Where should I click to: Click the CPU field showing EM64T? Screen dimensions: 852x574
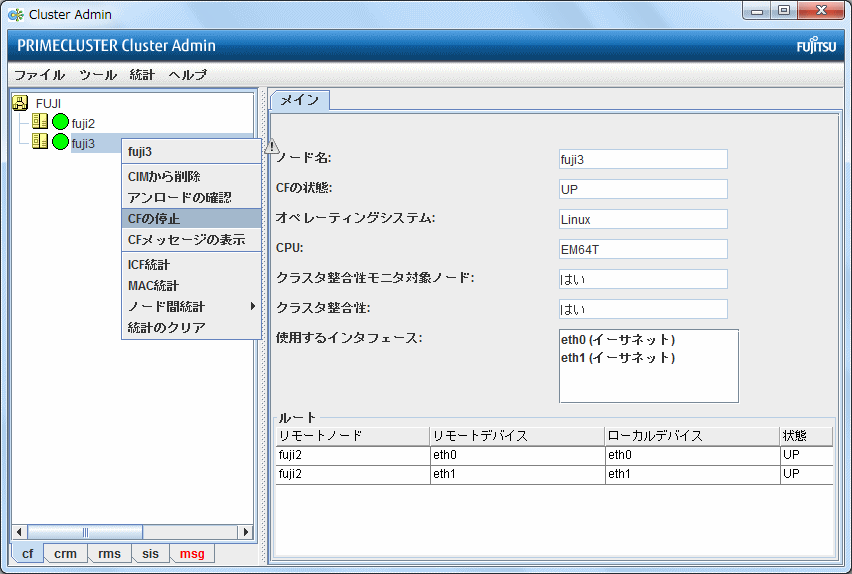click(x=643, y=249)
